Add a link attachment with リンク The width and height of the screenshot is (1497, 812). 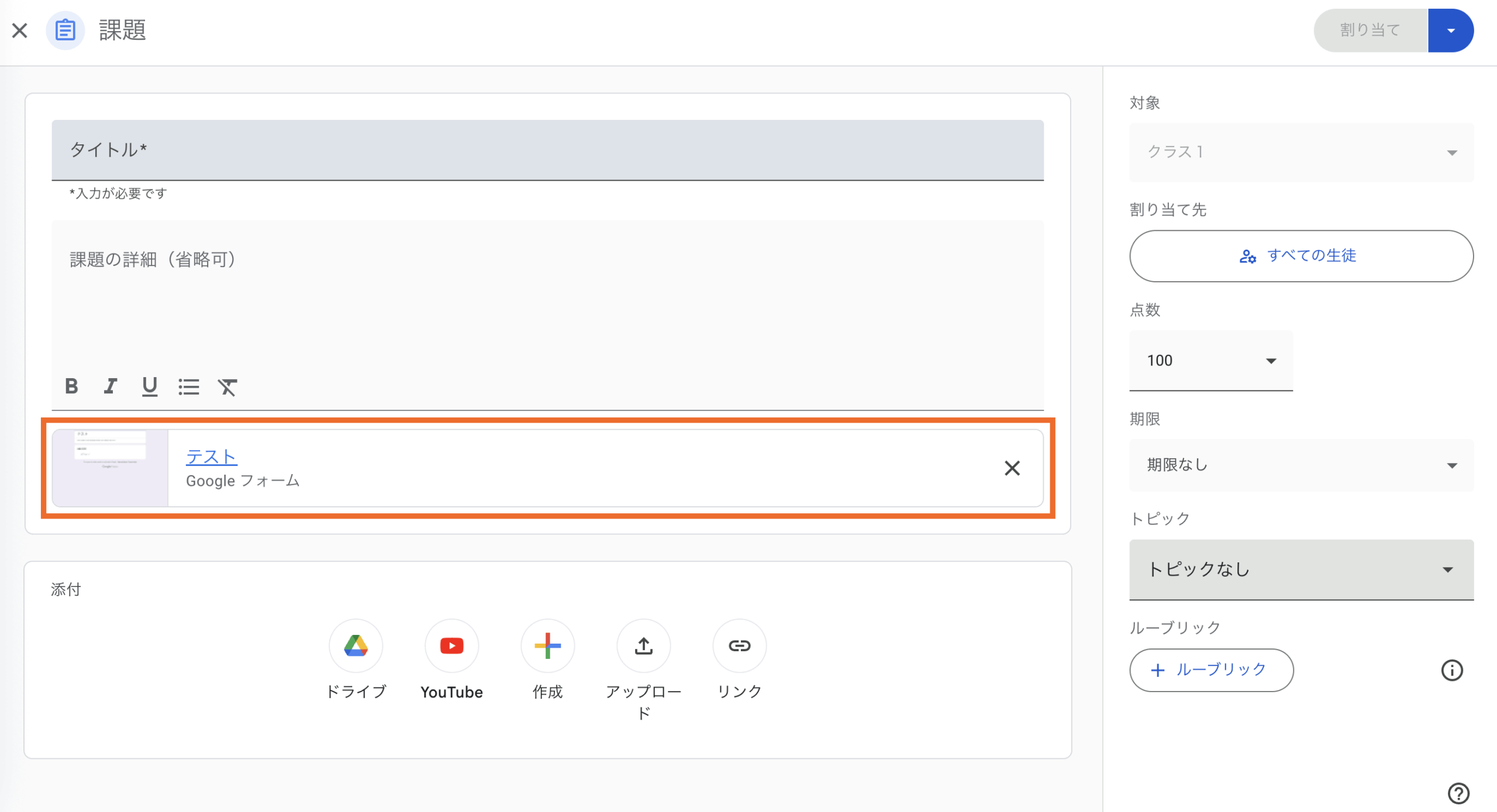click(x=739, y=645)
